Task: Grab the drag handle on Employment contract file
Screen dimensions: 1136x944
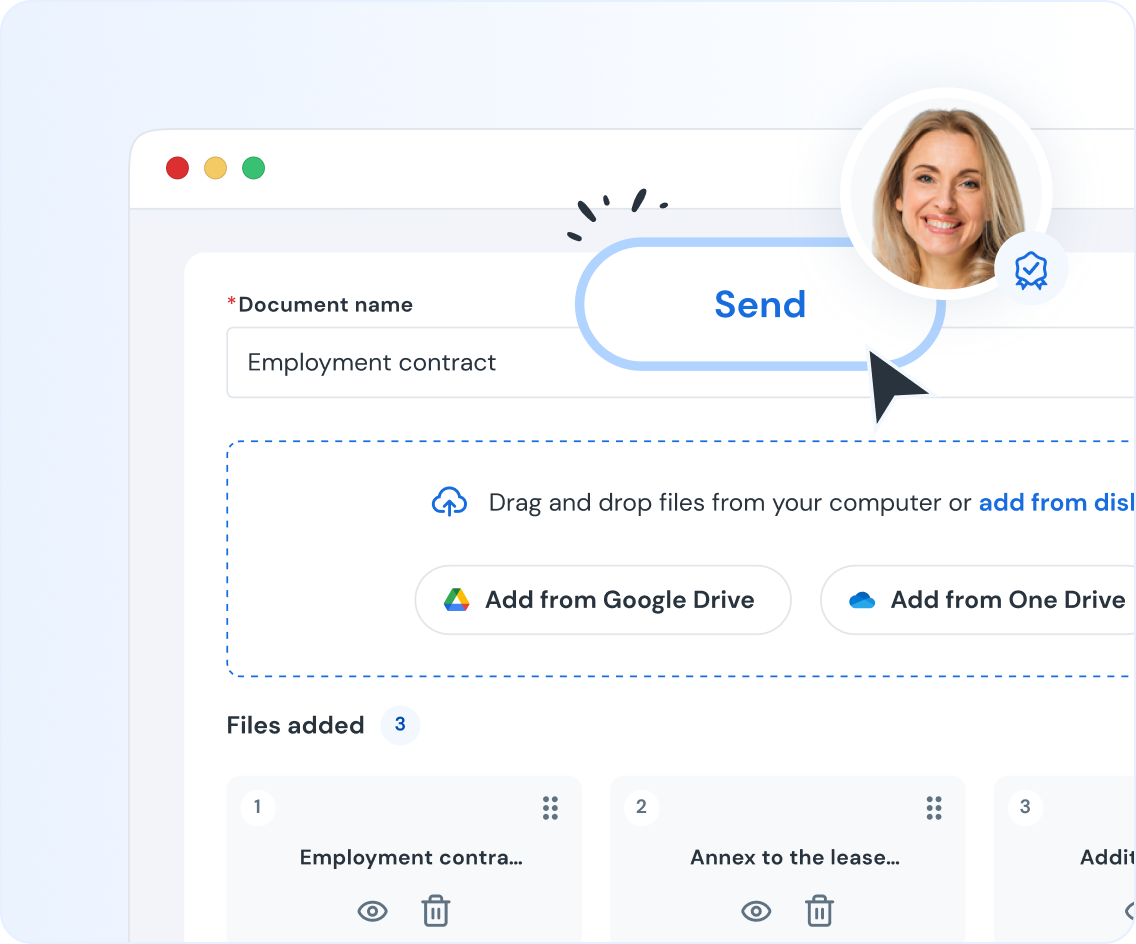Action: [x=550, y=808]
